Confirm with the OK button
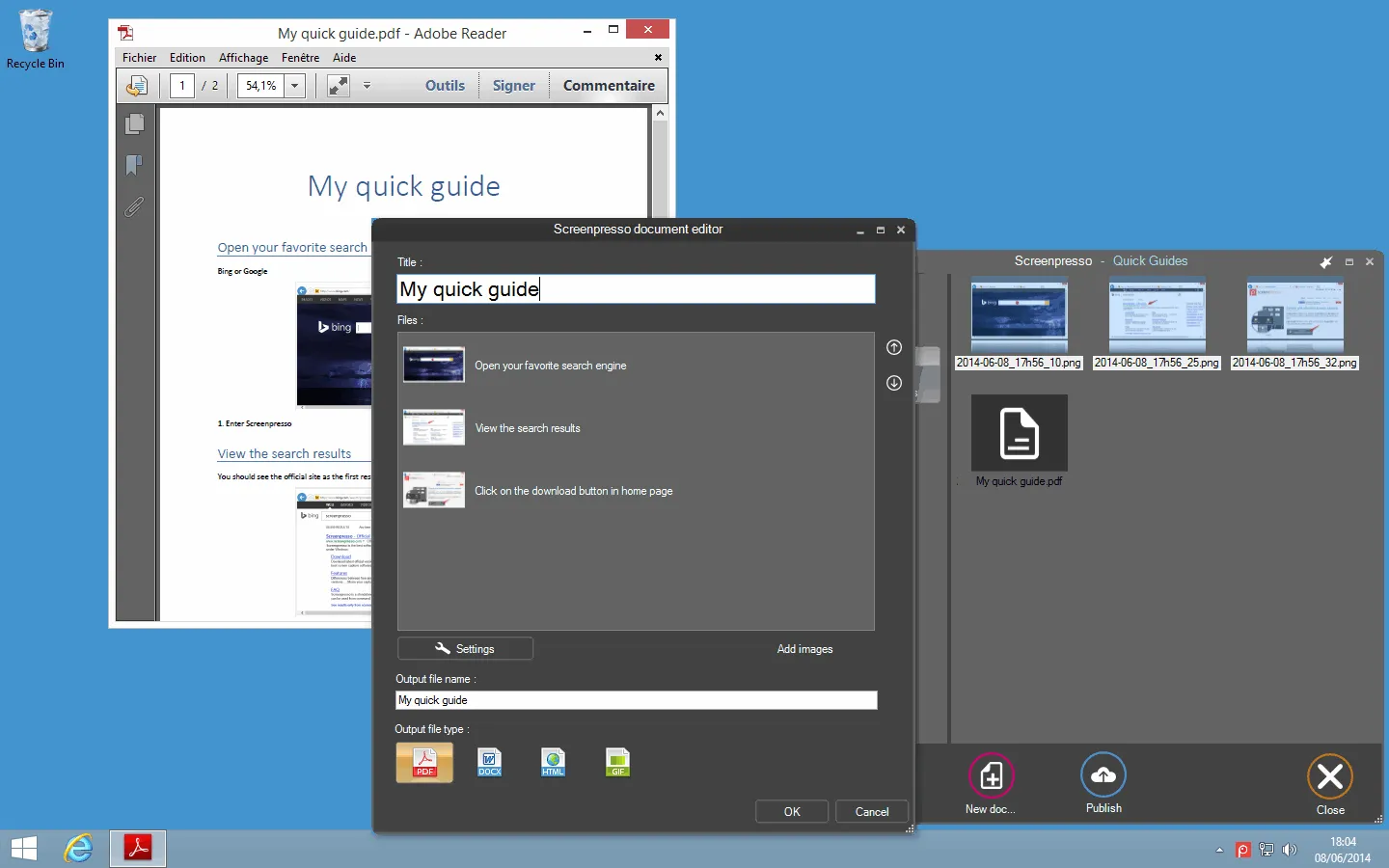 [x=791, y=811]
